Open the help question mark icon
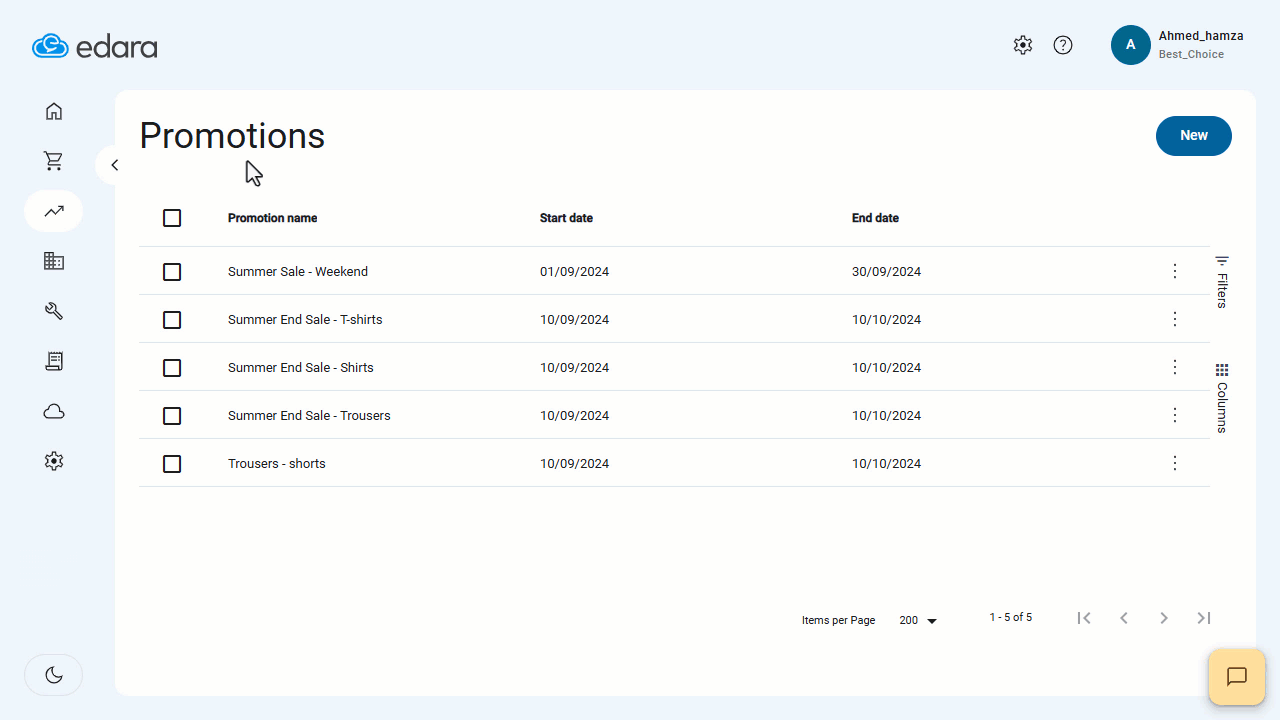 pyautogui.click(x=1063, y=45)
